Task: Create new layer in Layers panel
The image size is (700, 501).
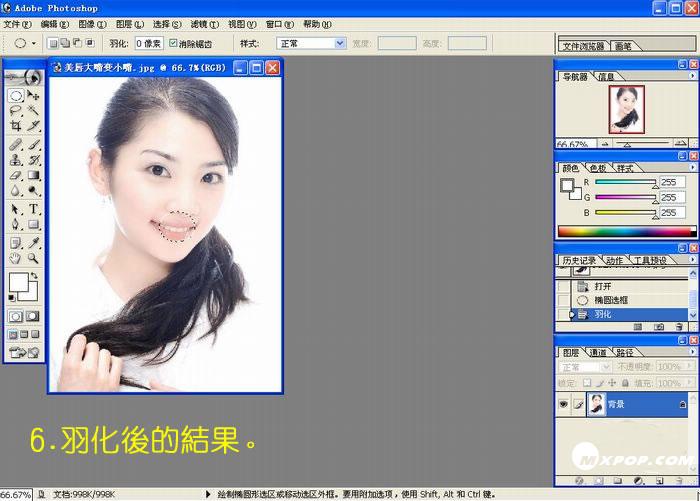Action: click(x=659, y=481)
